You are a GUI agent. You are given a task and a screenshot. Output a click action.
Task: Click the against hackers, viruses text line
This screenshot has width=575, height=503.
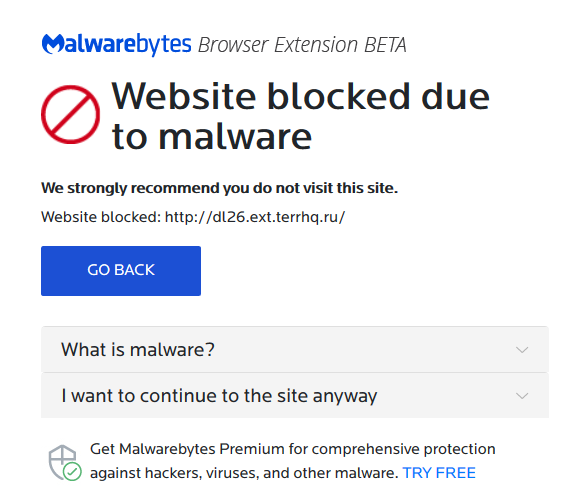(x=244, y=473)
